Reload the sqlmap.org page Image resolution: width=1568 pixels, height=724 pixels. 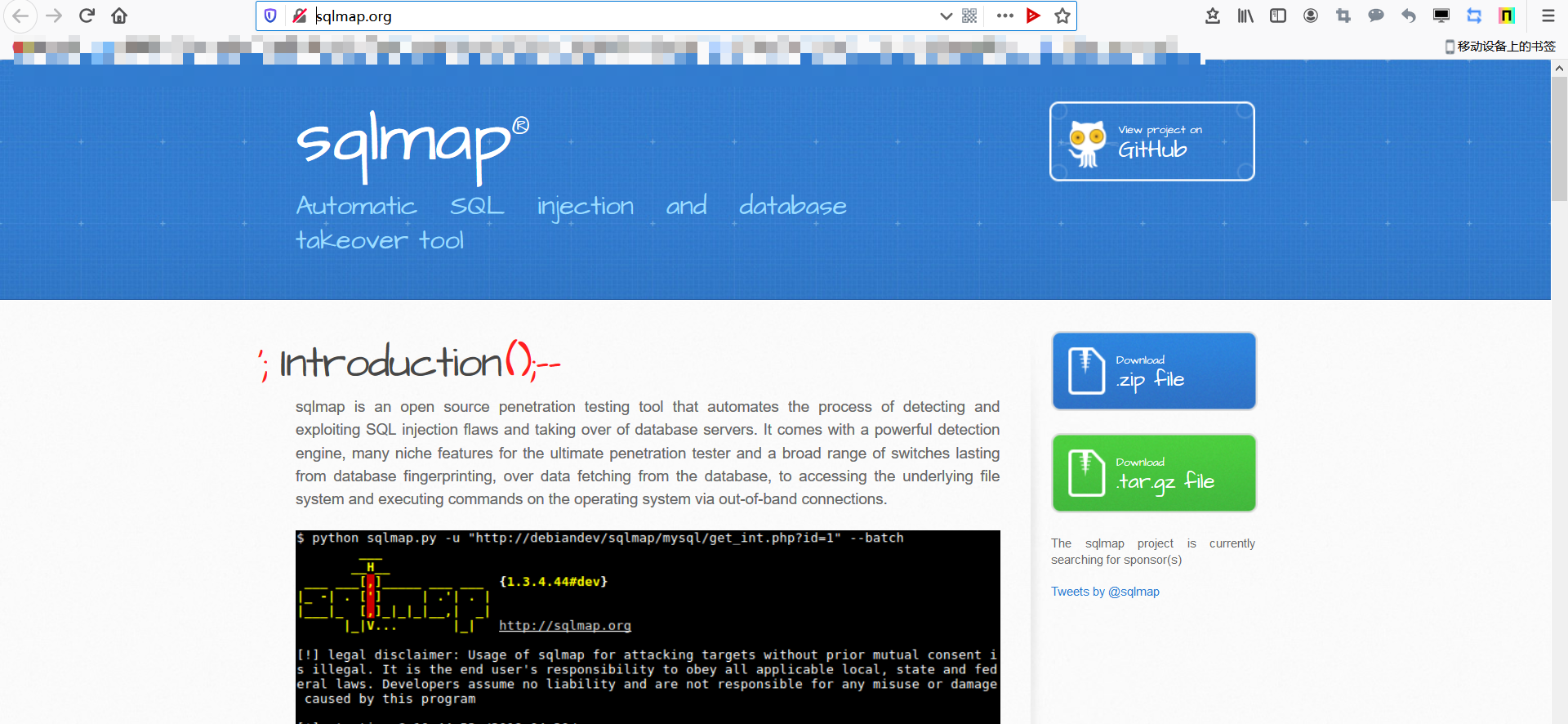point(87,16)
